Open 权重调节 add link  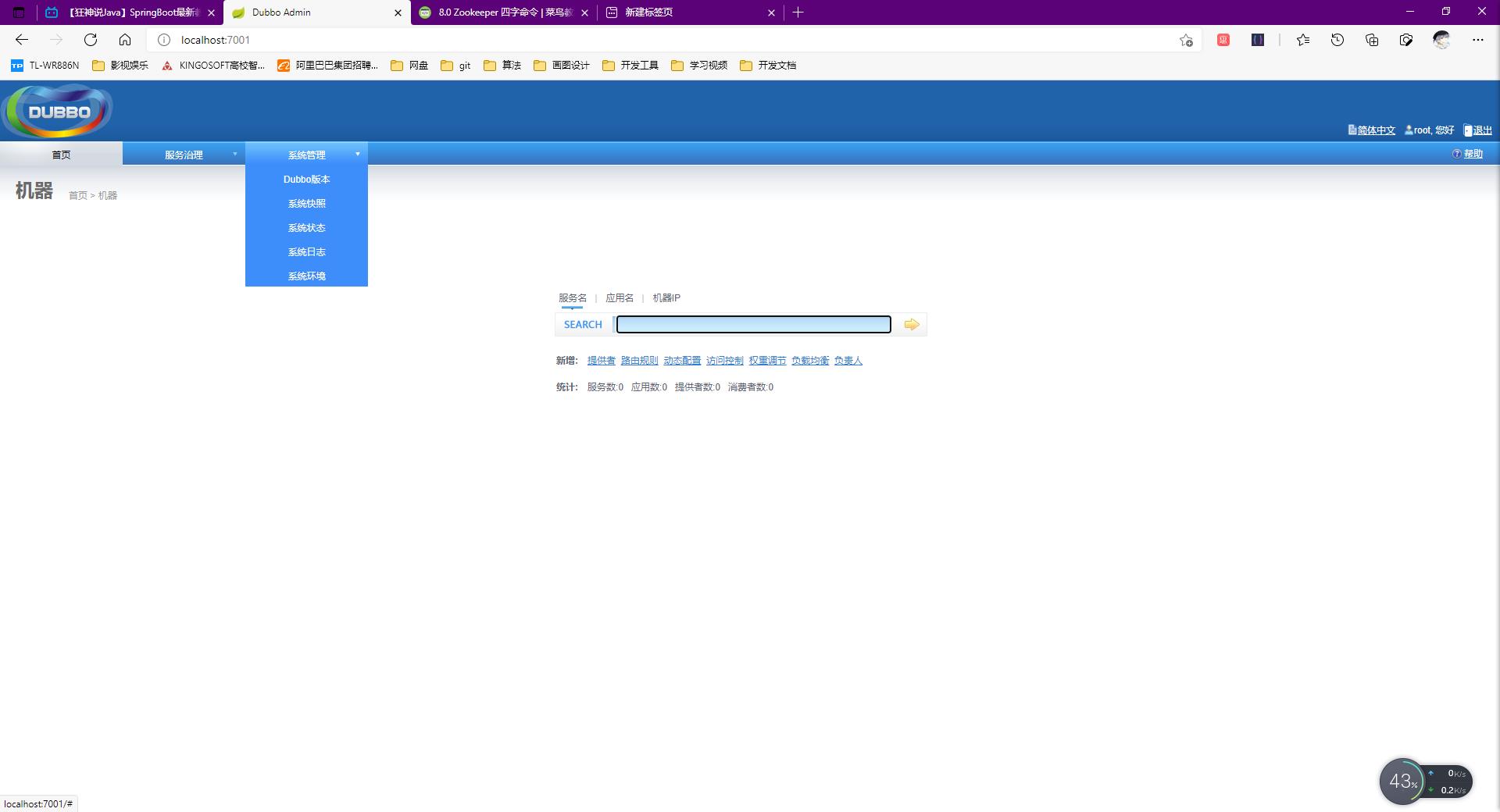(x=767, y=361)
